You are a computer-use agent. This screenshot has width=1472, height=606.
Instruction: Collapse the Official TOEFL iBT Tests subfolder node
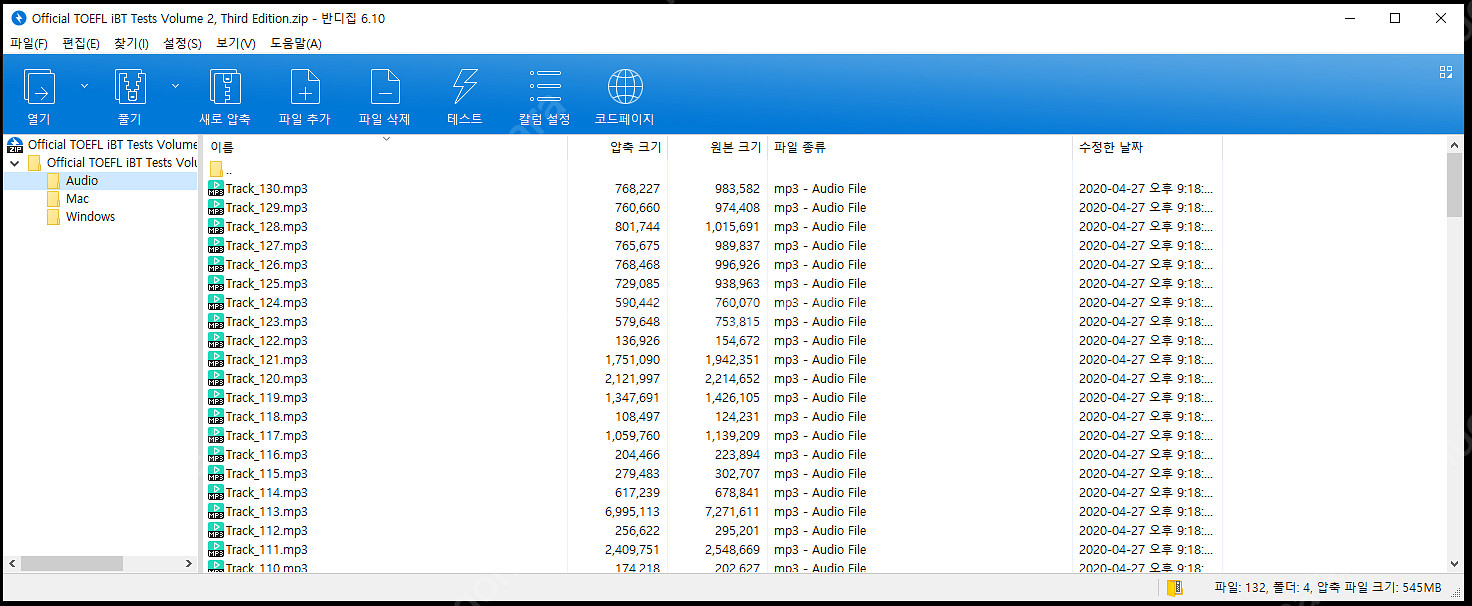[14, 163]
